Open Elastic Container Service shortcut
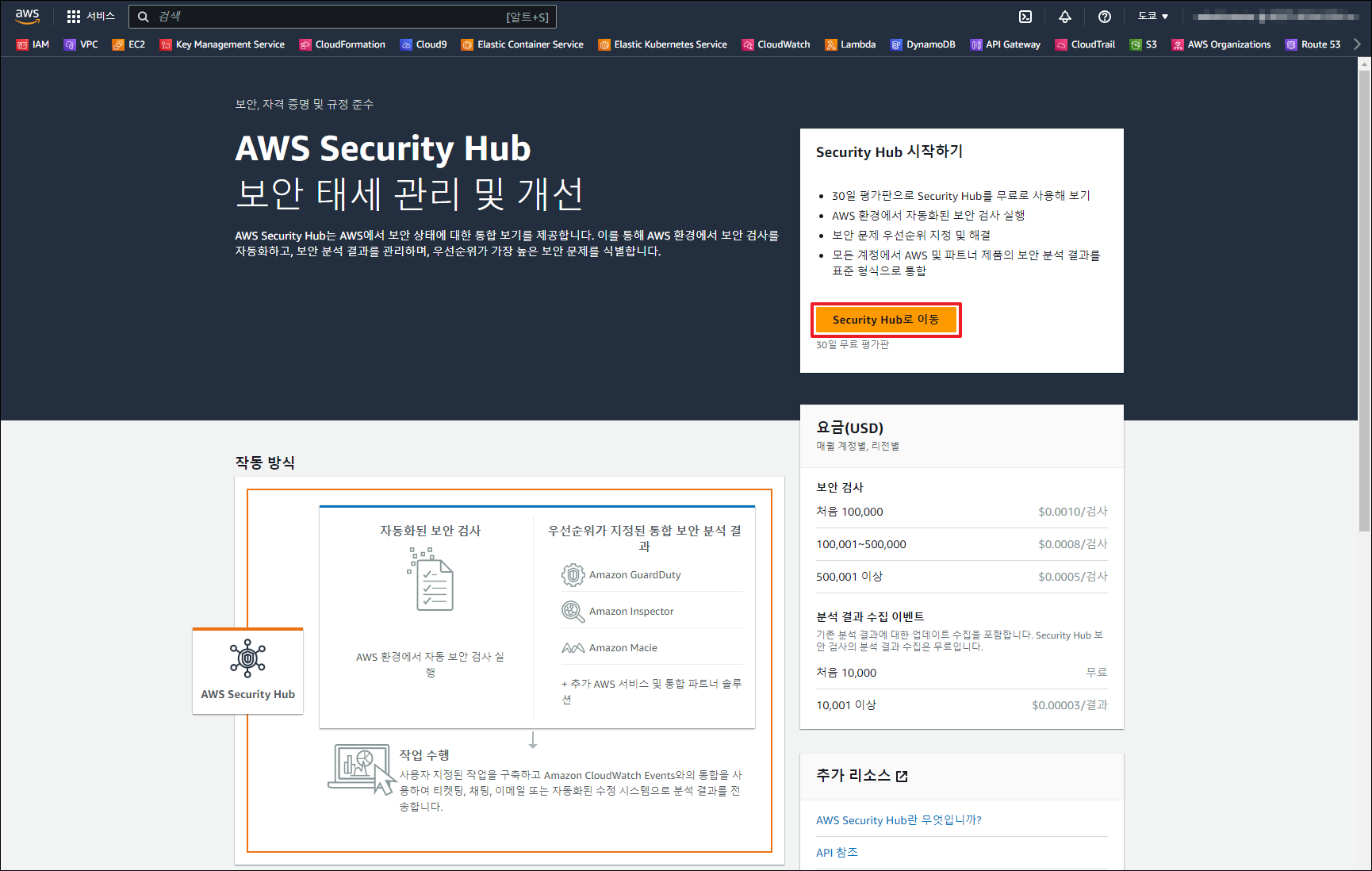 (x=522, y=44)
